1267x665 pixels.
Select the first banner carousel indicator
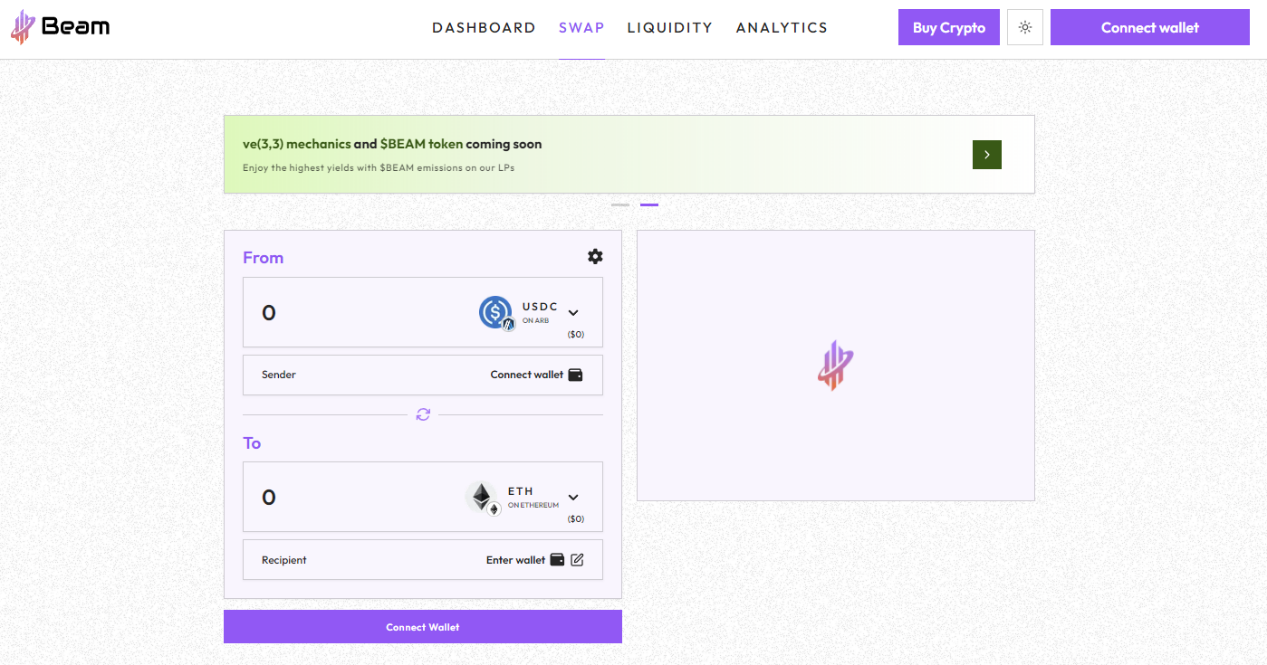tap(619, 204)
